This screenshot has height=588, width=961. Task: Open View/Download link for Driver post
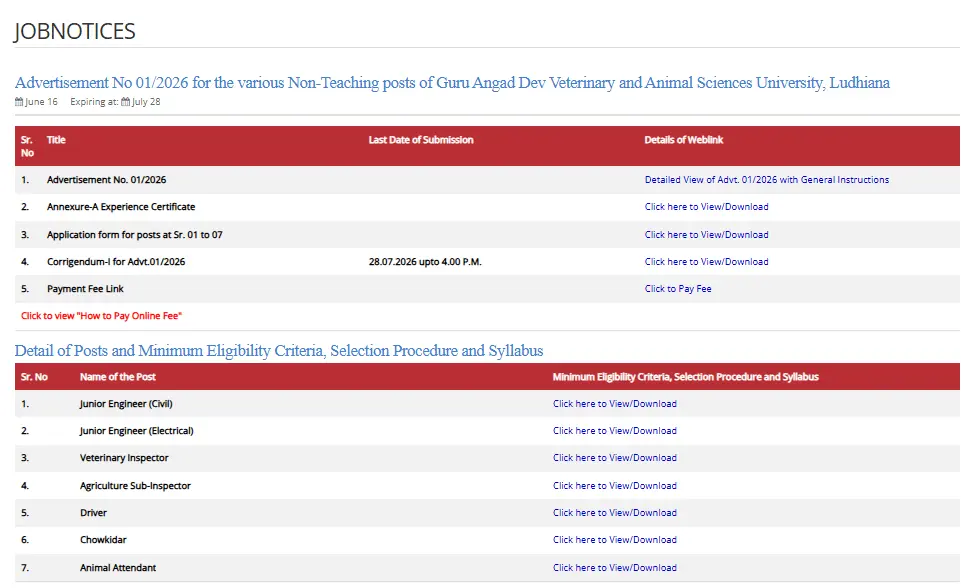(615, 513)
